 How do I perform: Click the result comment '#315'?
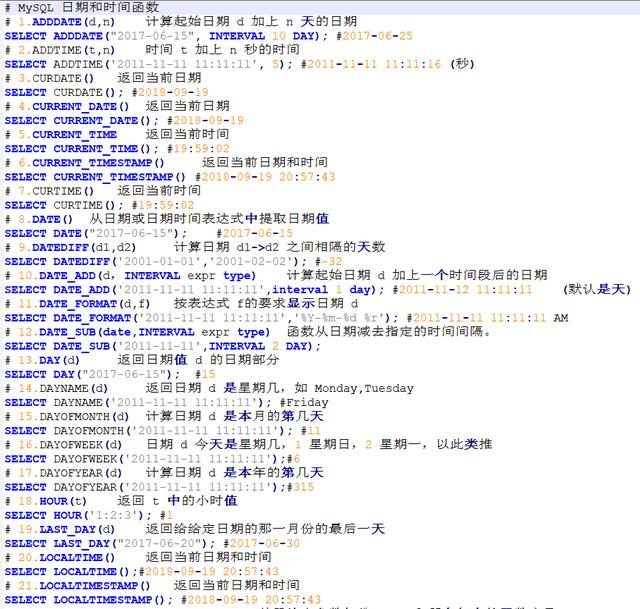[301, 487]
